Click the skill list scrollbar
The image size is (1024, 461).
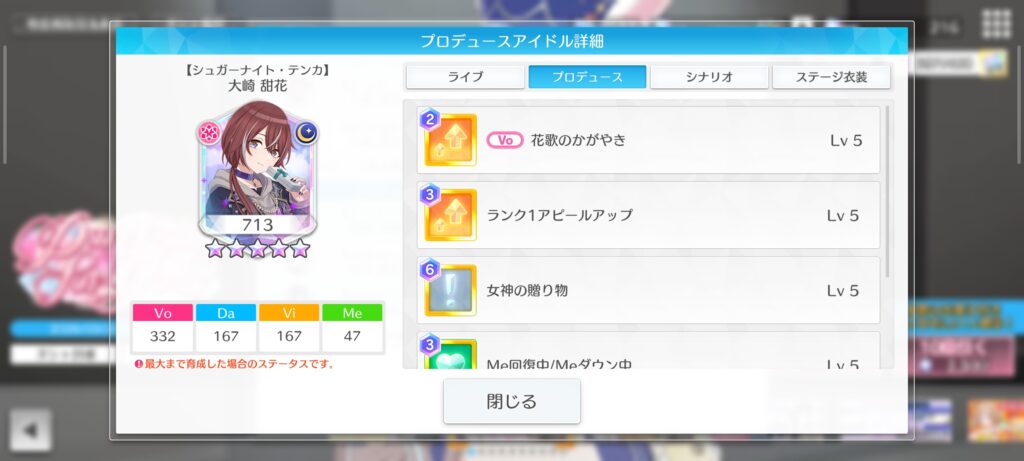tap(886, 193)
